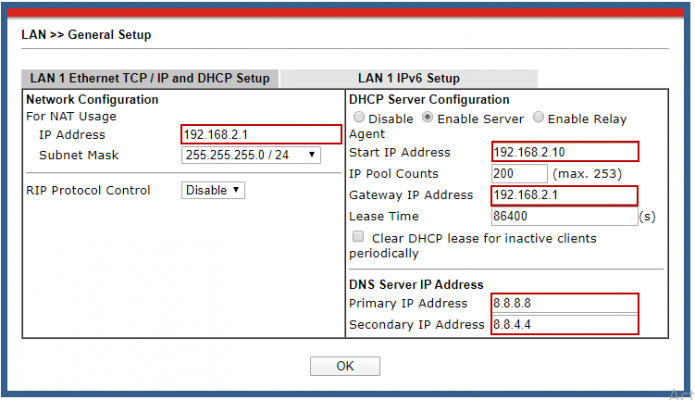Edit the Primary IP Address DNS field
The height and width of the screenshot is (400, 695).
pos(564,303)
